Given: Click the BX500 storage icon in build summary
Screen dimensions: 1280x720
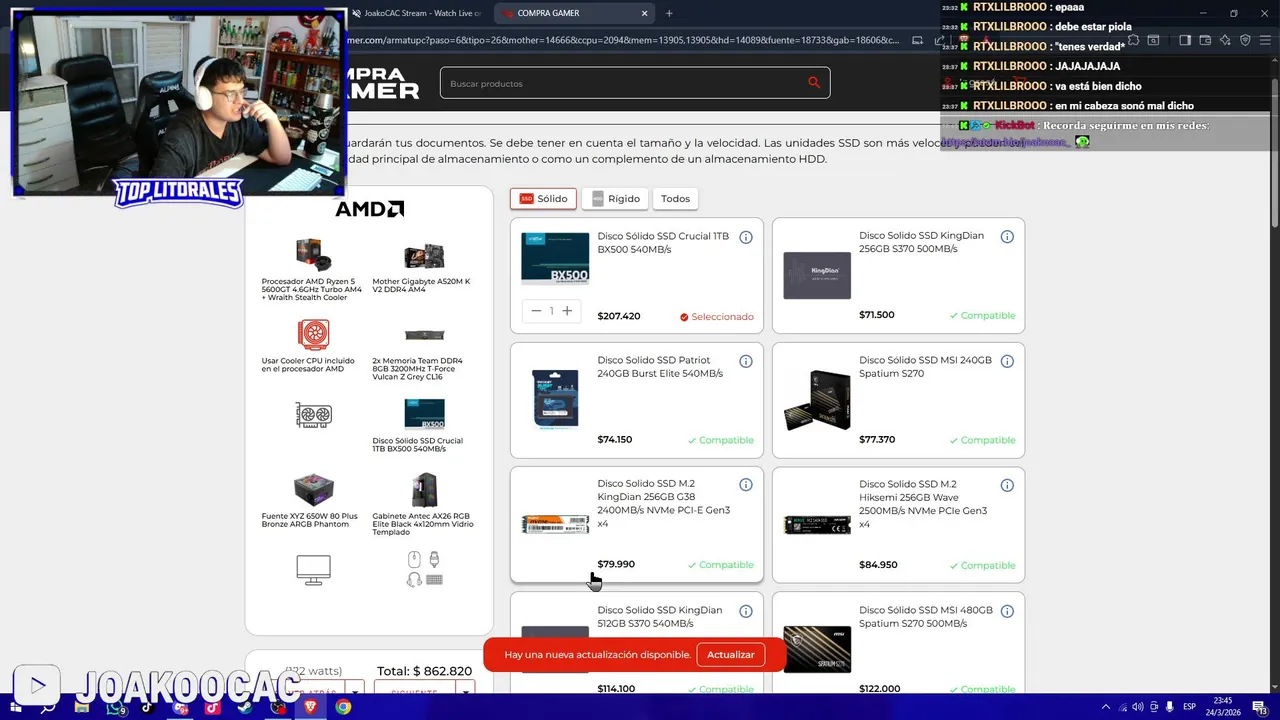Looking at the screenshot, I should (424, 414).
